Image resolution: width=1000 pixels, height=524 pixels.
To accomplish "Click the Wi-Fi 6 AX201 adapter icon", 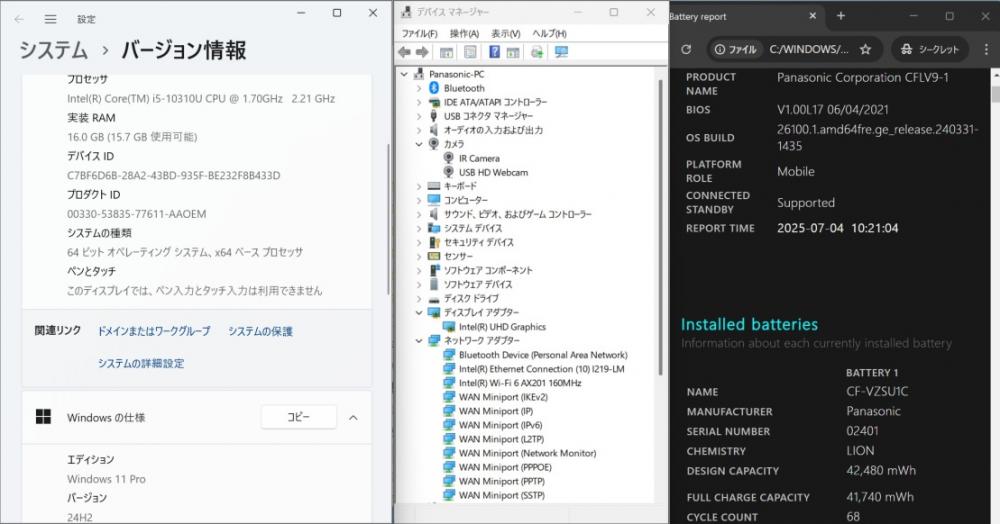I will 449,382.
